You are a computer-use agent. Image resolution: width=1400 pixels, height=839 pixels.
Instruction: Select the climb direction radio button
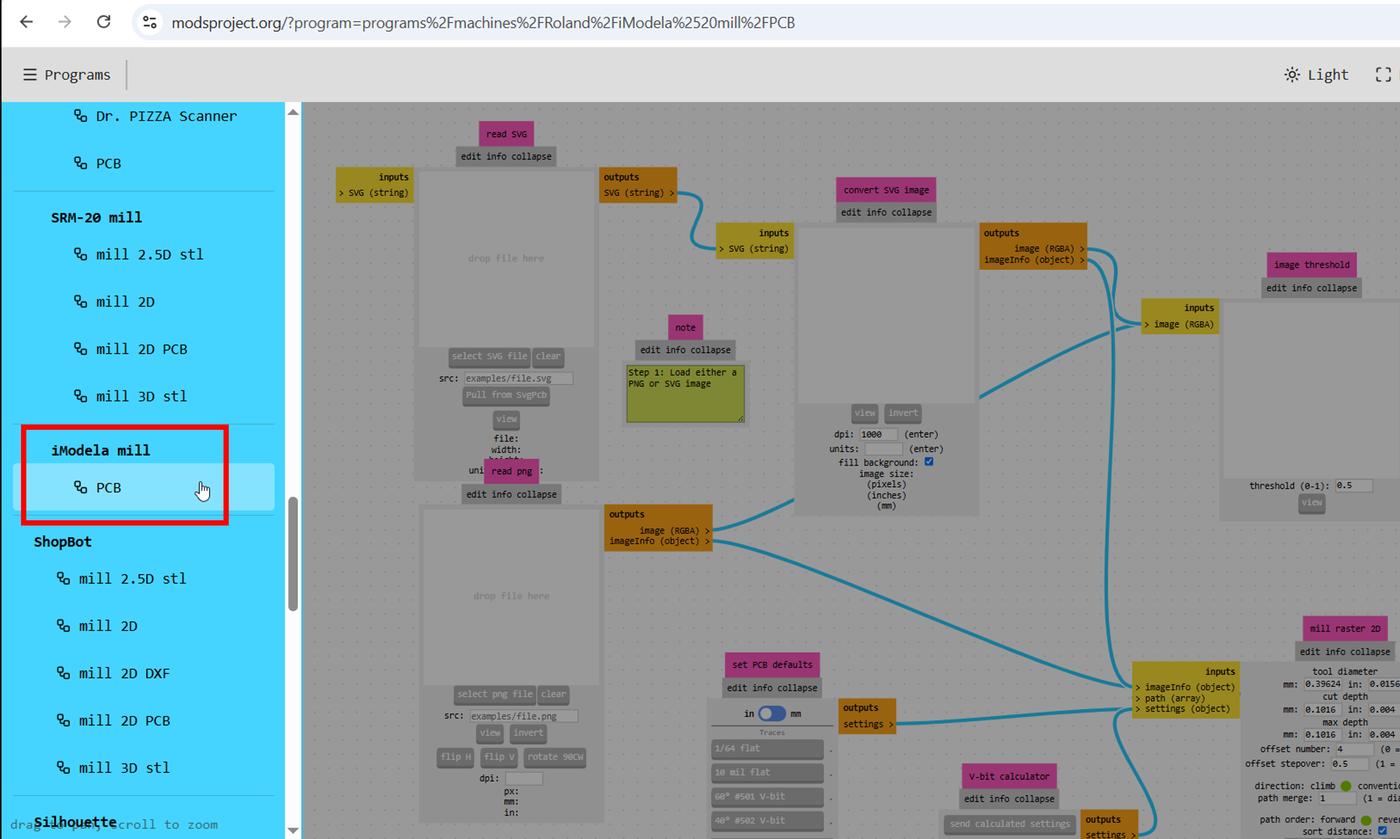click(x=1346, y=786)
